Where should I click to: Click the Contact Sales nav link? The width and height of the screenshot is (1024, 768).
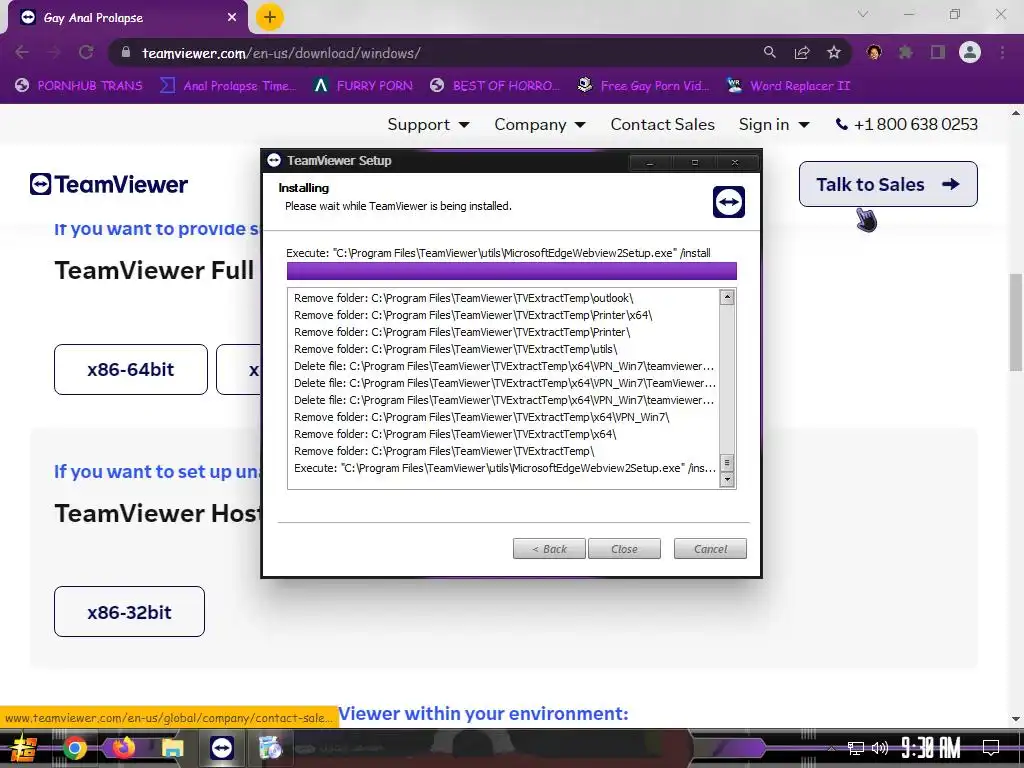(662, 124)
